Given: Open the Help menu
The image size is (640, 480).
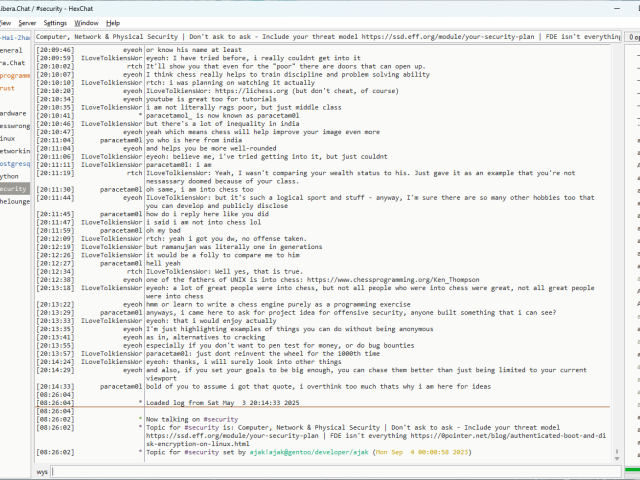Looking at the screenshot, I should point(113,22).
